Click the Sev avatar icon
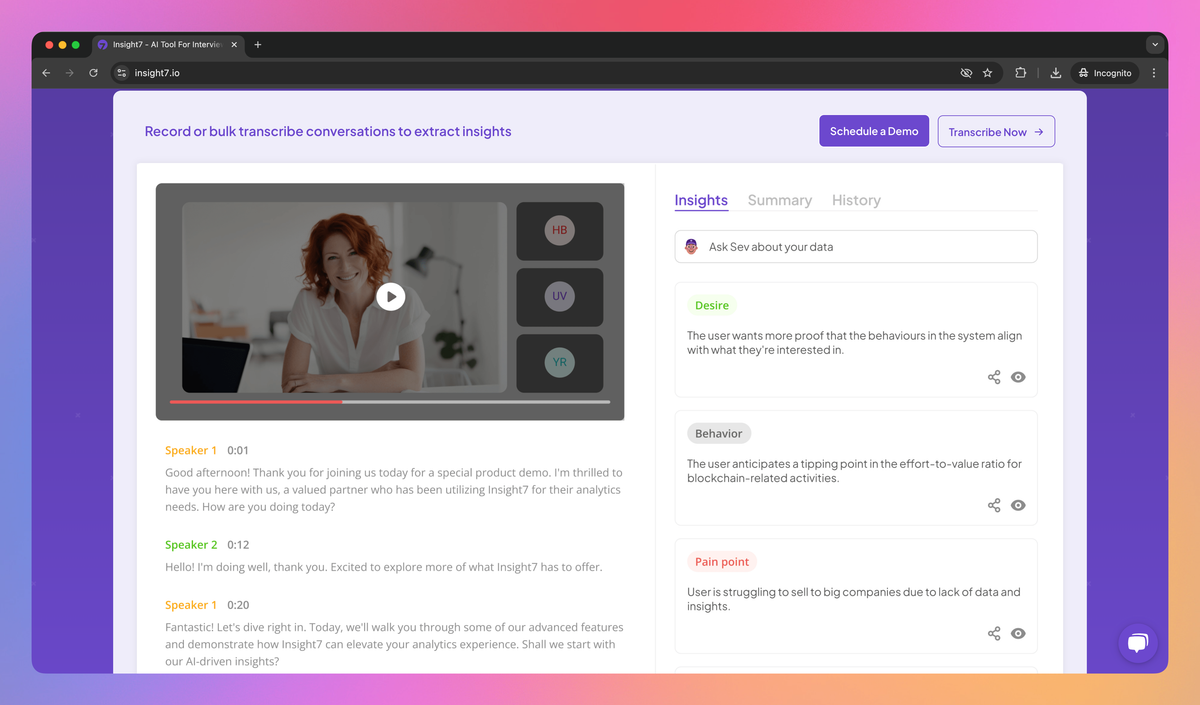This screenshot has height=705, width=1200. click(x=691, y=247)
